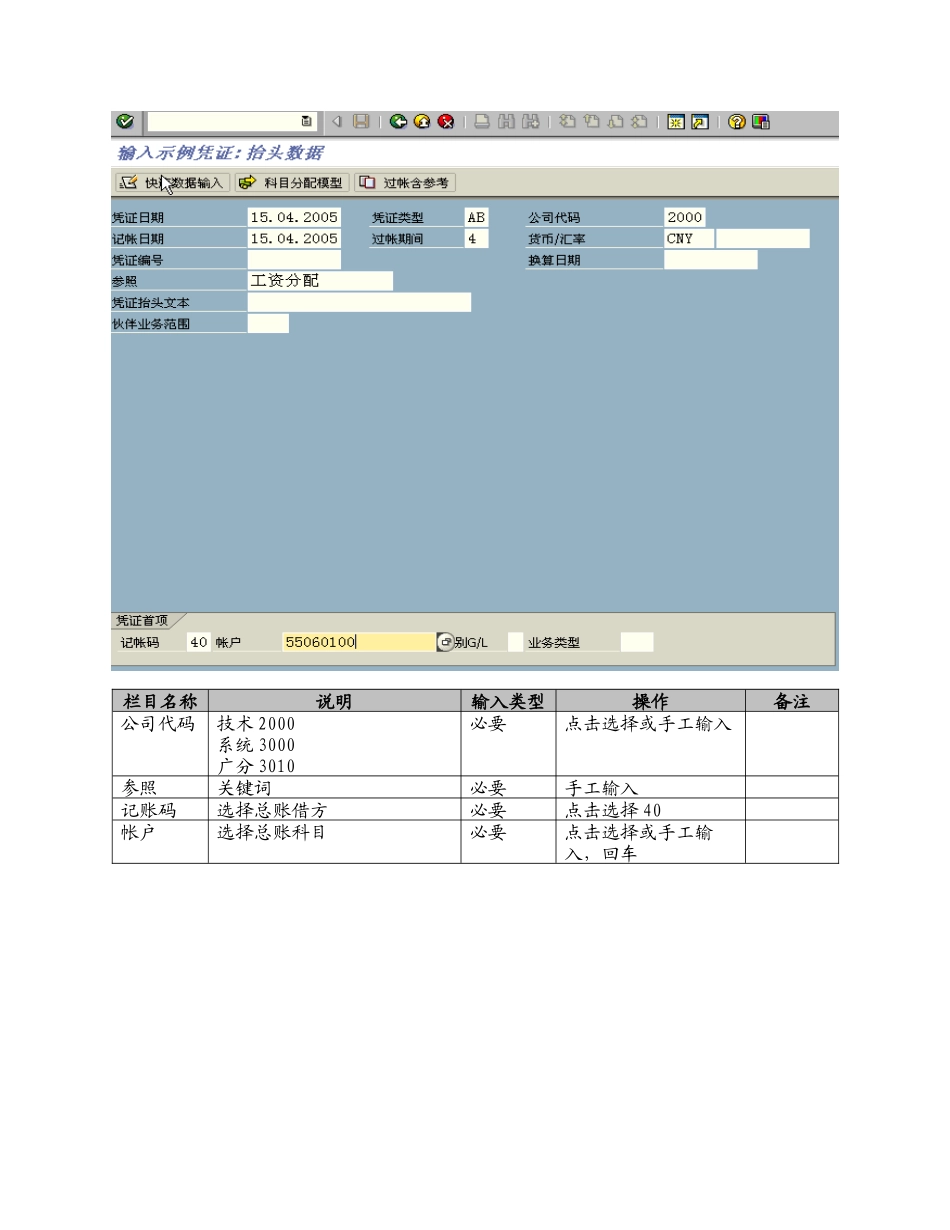The image size is (950, 1230).
Task: Click the special G/L indicator field
Action: pyautogui.click(x=515, y=642)
